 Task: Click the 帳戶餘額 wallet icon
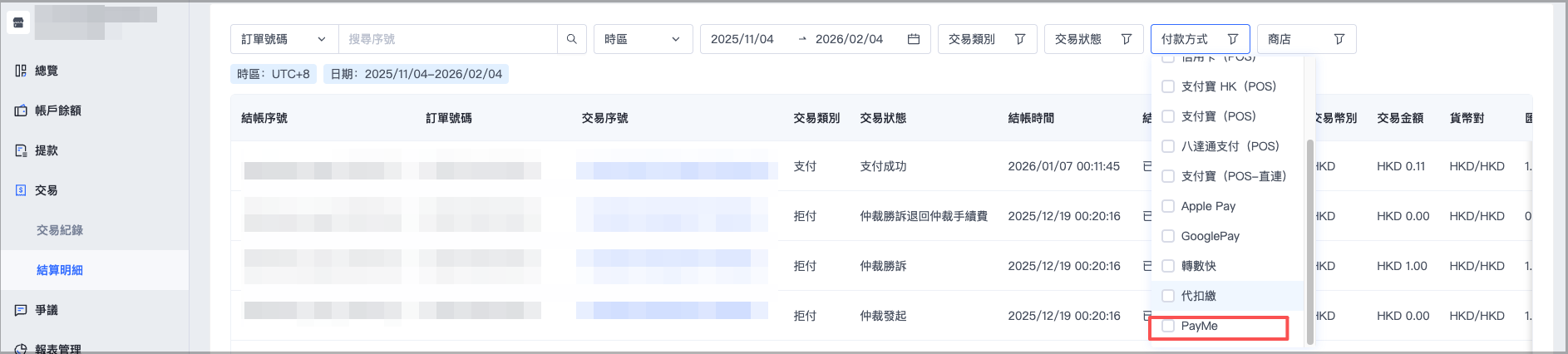pos(21,111)
